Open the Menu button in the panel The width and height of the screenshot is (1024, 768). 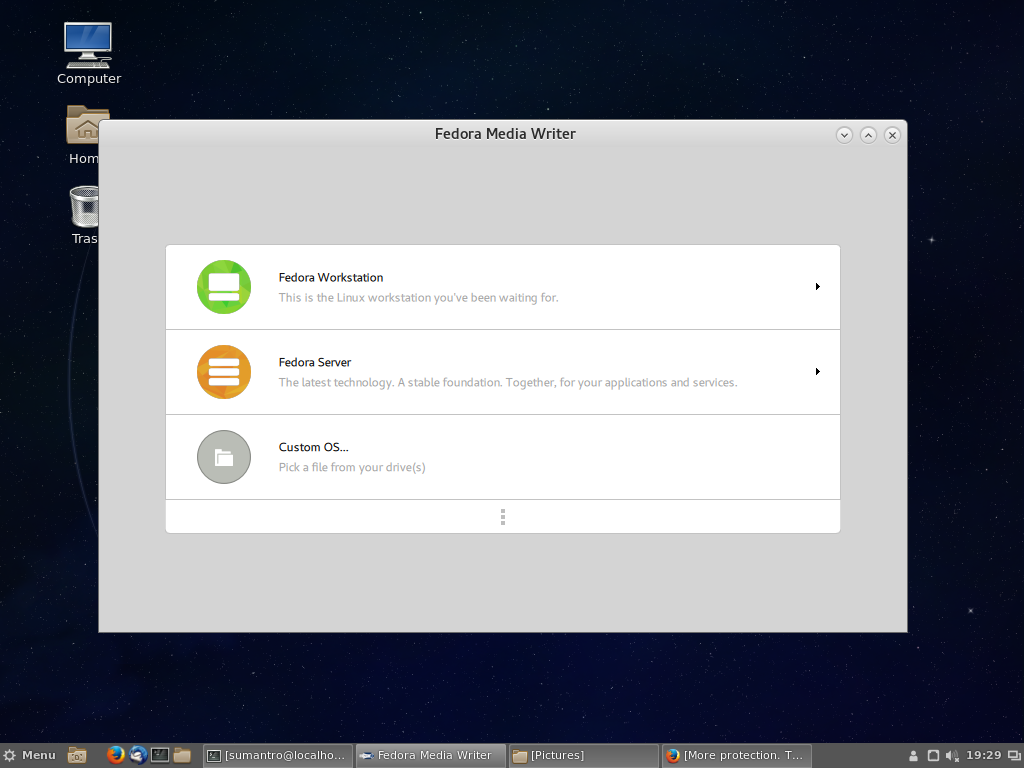click(29, 756)
